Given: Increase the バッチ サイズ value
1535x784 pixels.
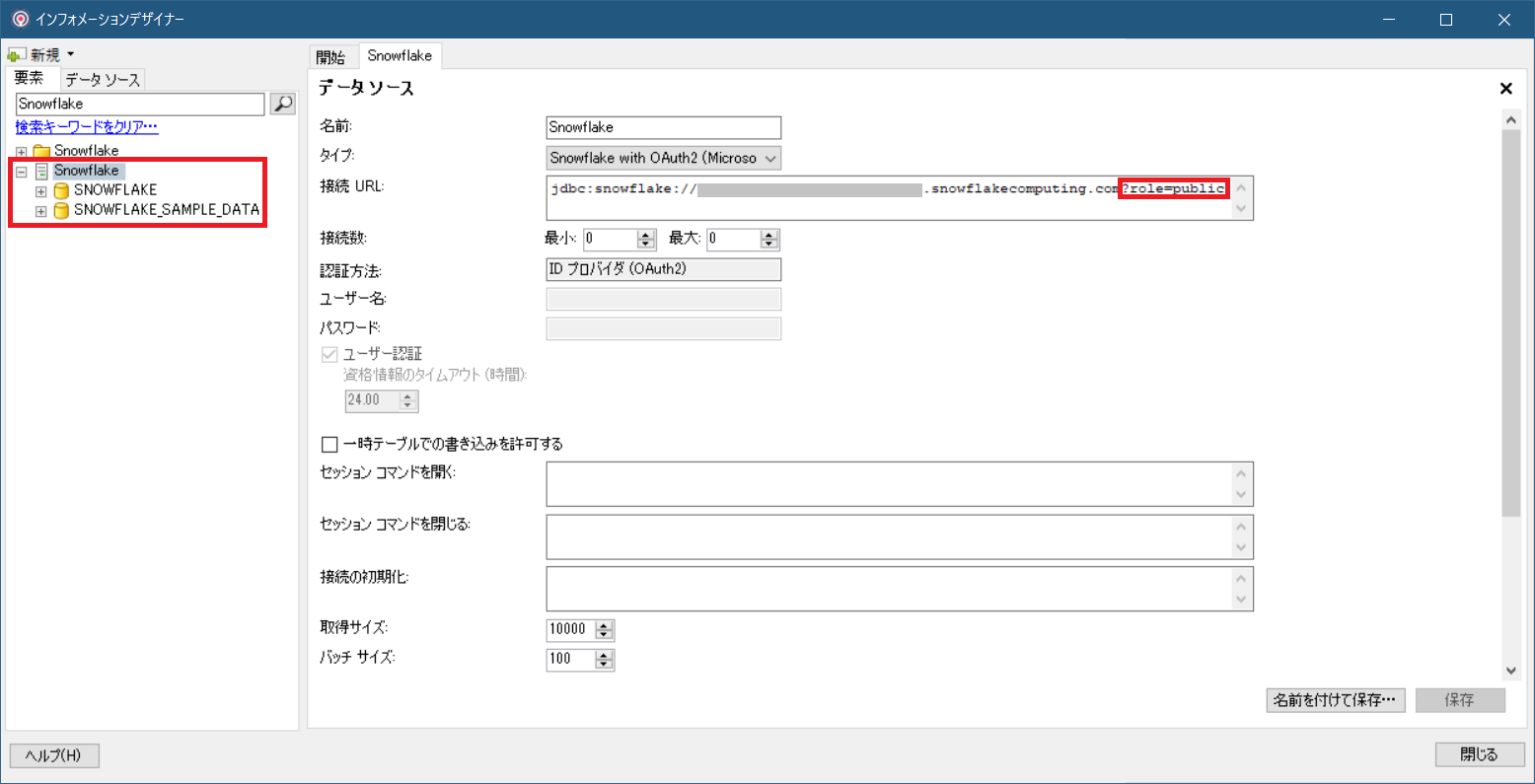Looking at the screenshot, I should click(x=605, y=654).
